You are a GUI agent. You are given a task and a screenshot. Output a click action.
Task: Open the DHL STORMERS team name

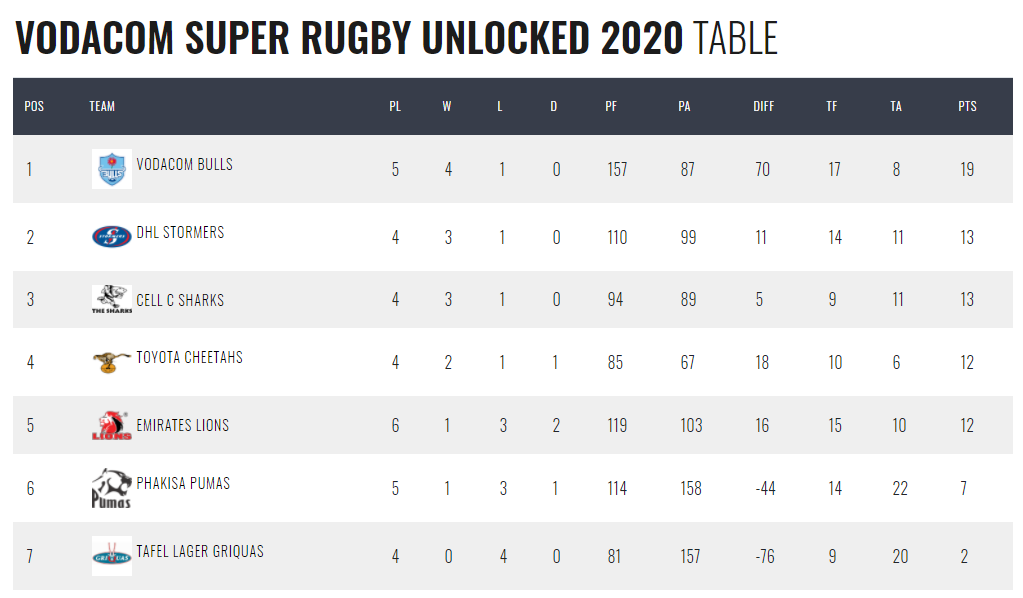coord(180,232)
